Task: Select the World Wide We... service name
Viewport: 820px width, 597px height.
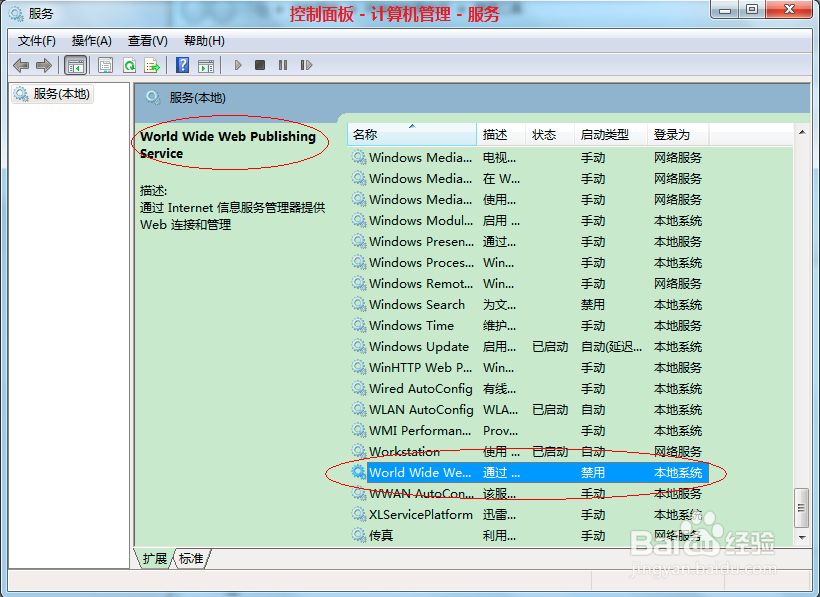Action: 420,472
